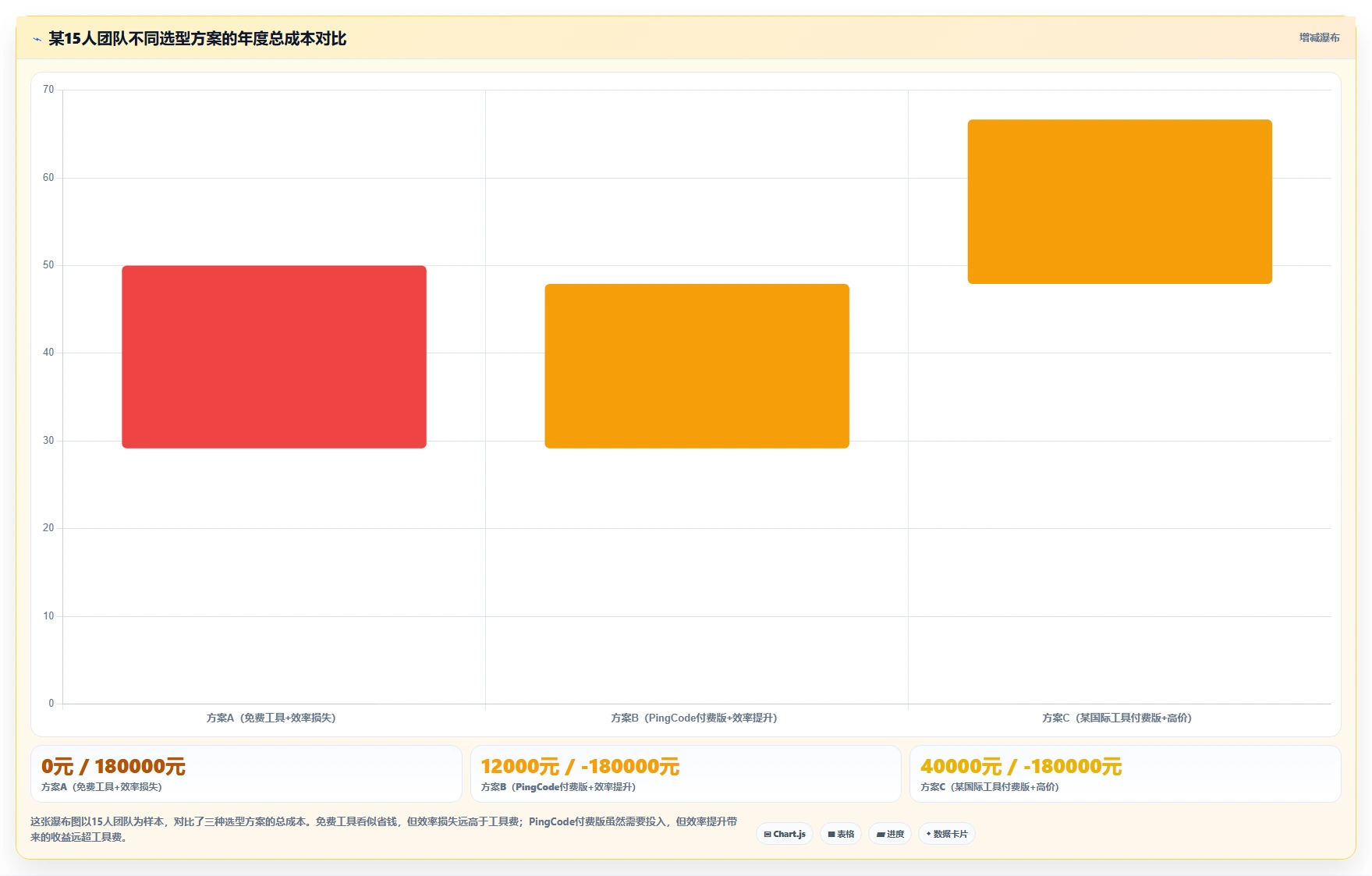1372x876 pixels.
Task: Click the x-axis label 方案C（某国际工具付费版+高价）
Action: pos(1117,718)
